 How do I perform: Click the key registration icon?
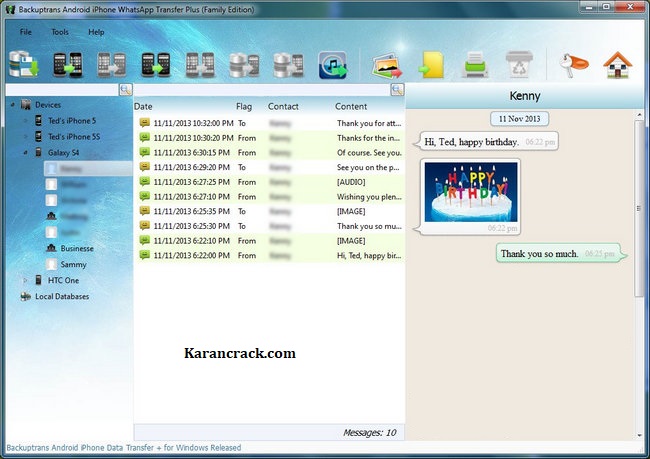coord(573,65)
